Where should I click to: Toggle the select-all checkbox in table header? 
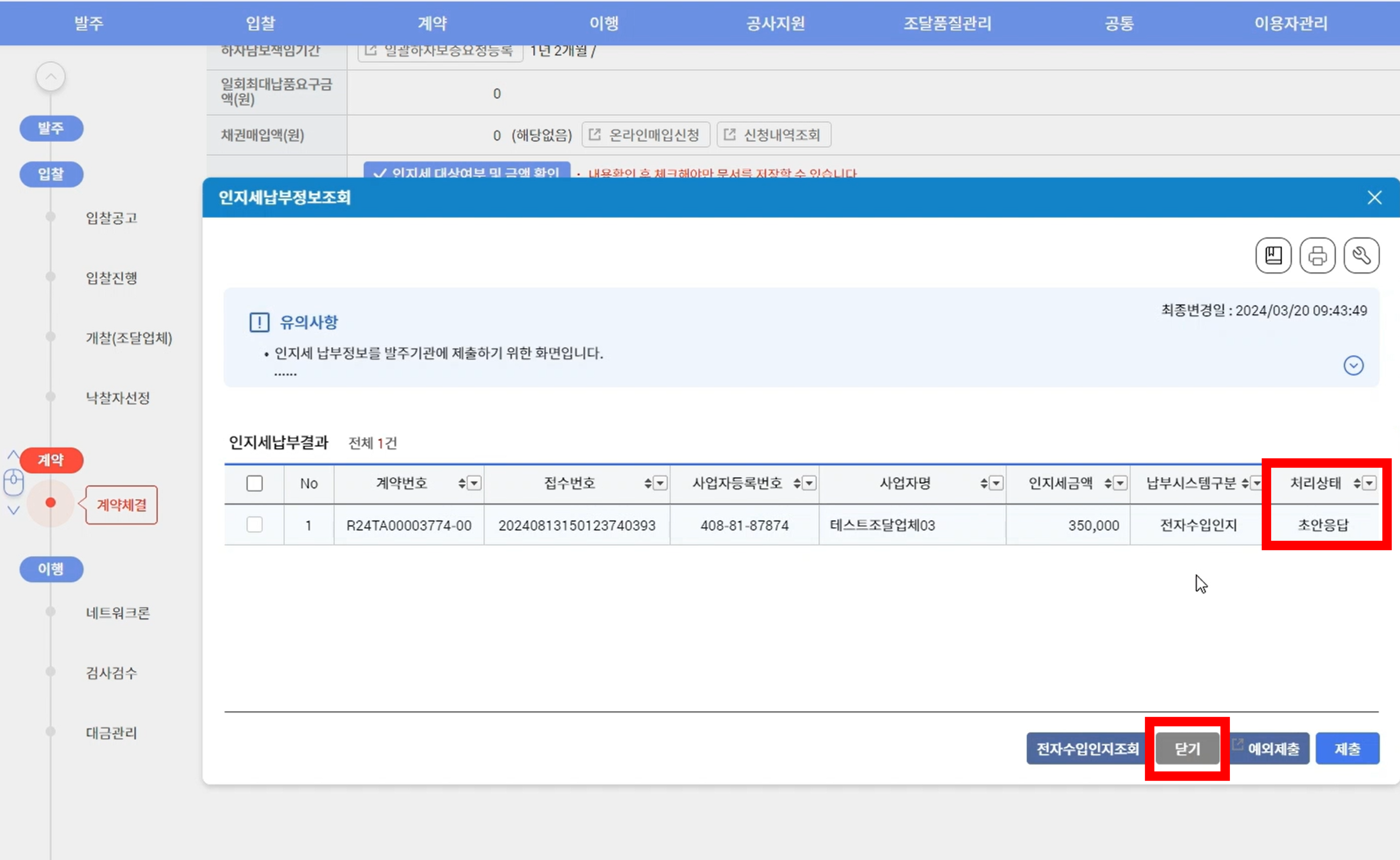coord(255,483)
